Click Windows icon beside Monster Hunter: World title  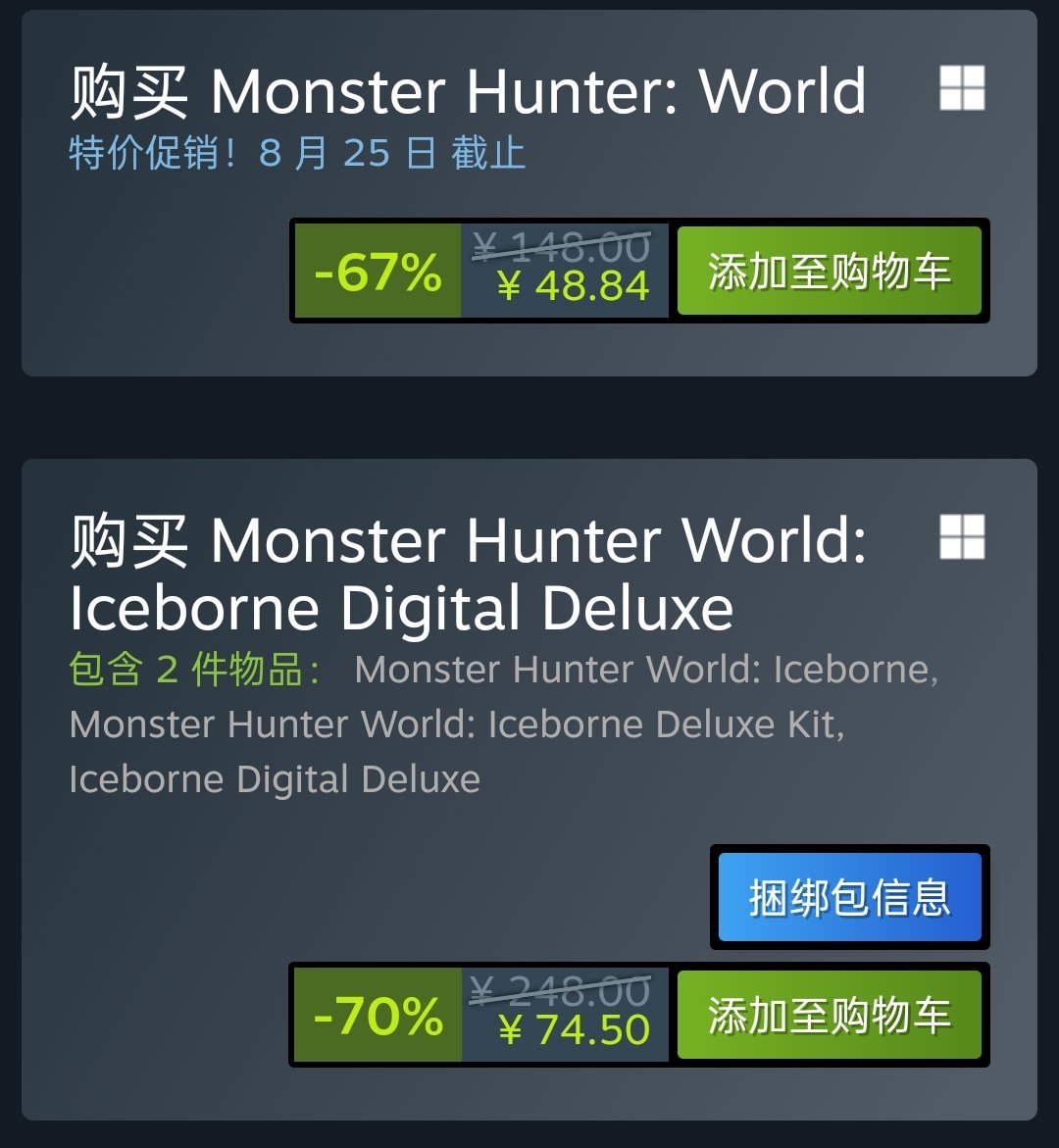point(962,88)
